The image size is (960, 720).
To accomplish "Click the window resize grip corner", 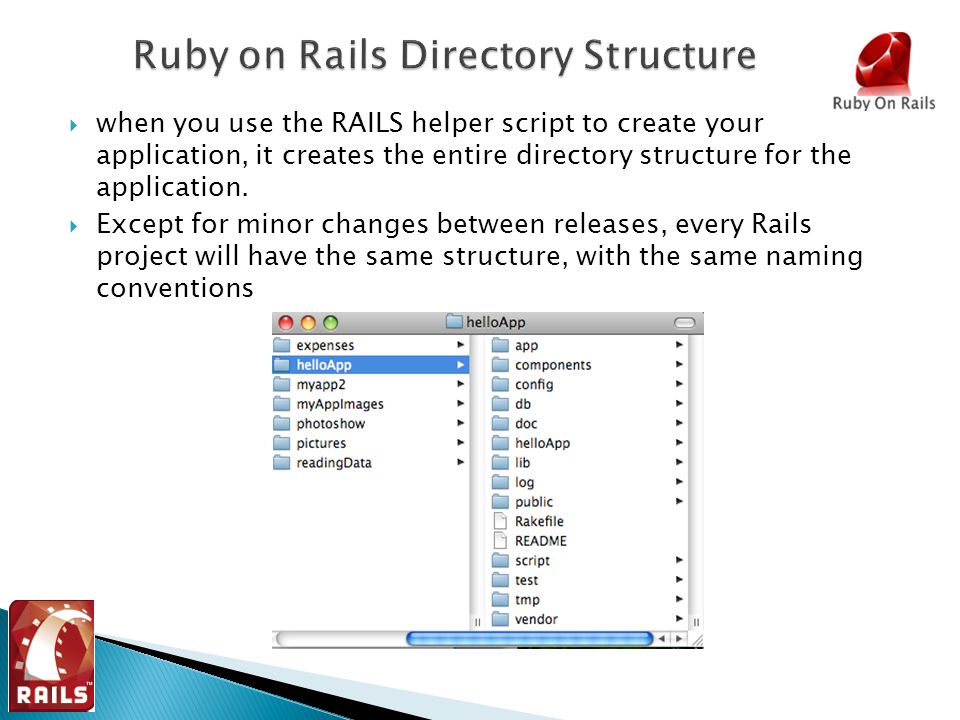I will [x=696, y=640].
